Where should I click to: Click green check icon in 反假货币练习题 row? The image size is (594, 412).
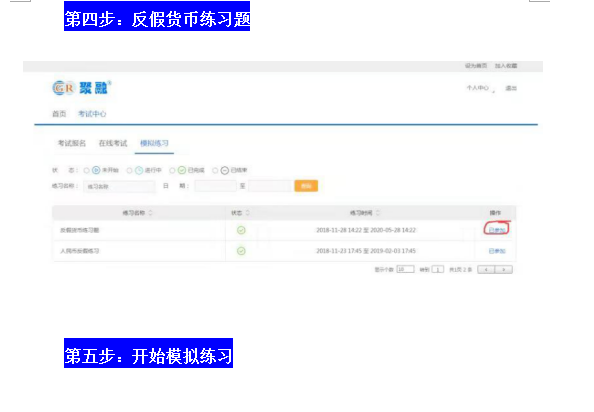(241, 230)
